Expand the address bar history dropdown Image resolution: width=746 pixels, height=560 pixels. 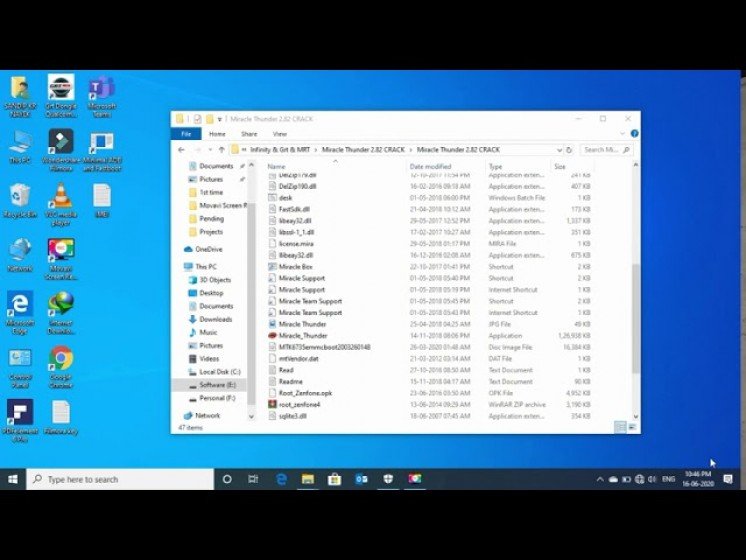tap(559, 150)
